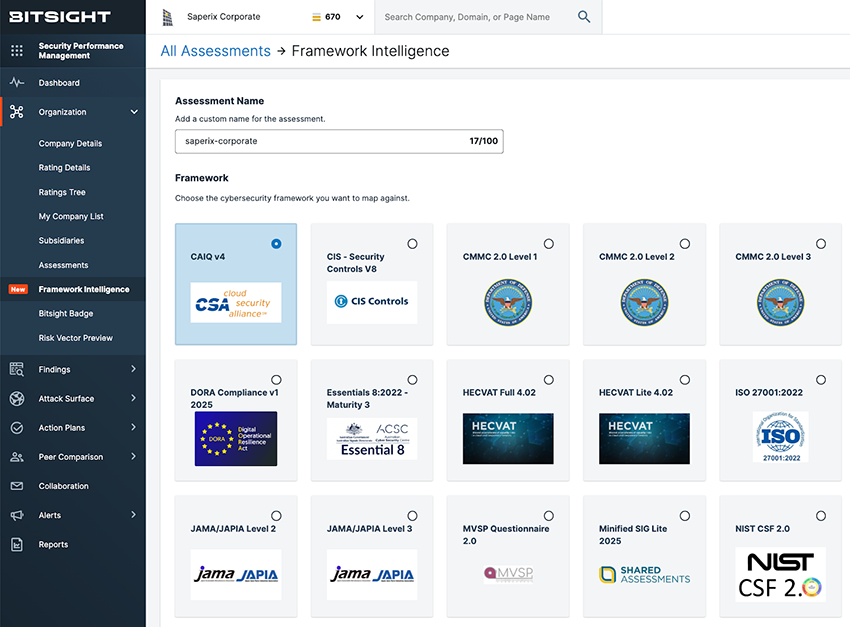
Task: Open the 670 rating dropdown
Action: tap(359, 17)
